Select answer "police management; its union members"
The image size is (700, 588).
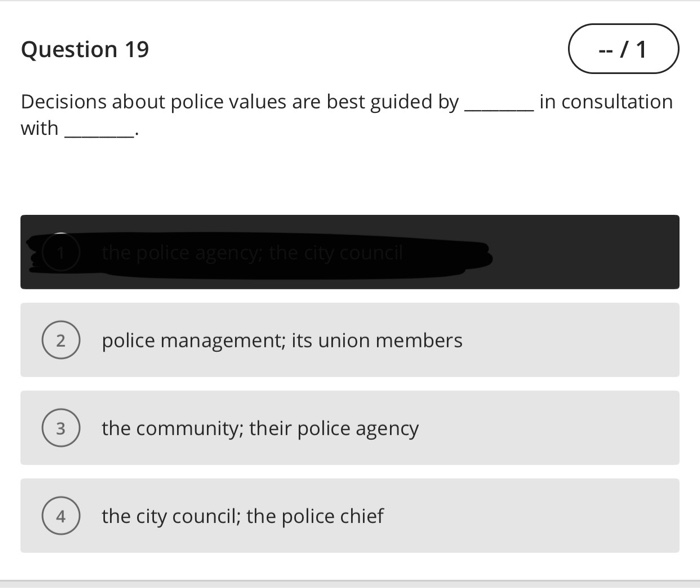click(x=281, y=341)
